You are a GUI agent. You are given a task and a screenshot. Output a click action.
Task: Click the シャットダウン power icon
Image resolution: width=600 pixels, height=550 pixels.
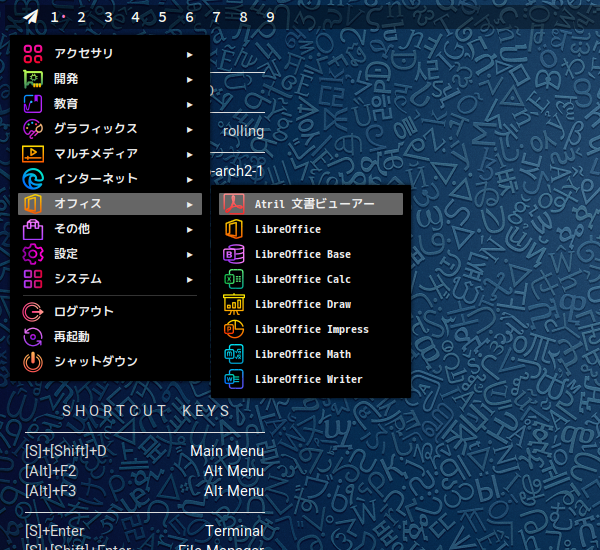coord(33,362)
